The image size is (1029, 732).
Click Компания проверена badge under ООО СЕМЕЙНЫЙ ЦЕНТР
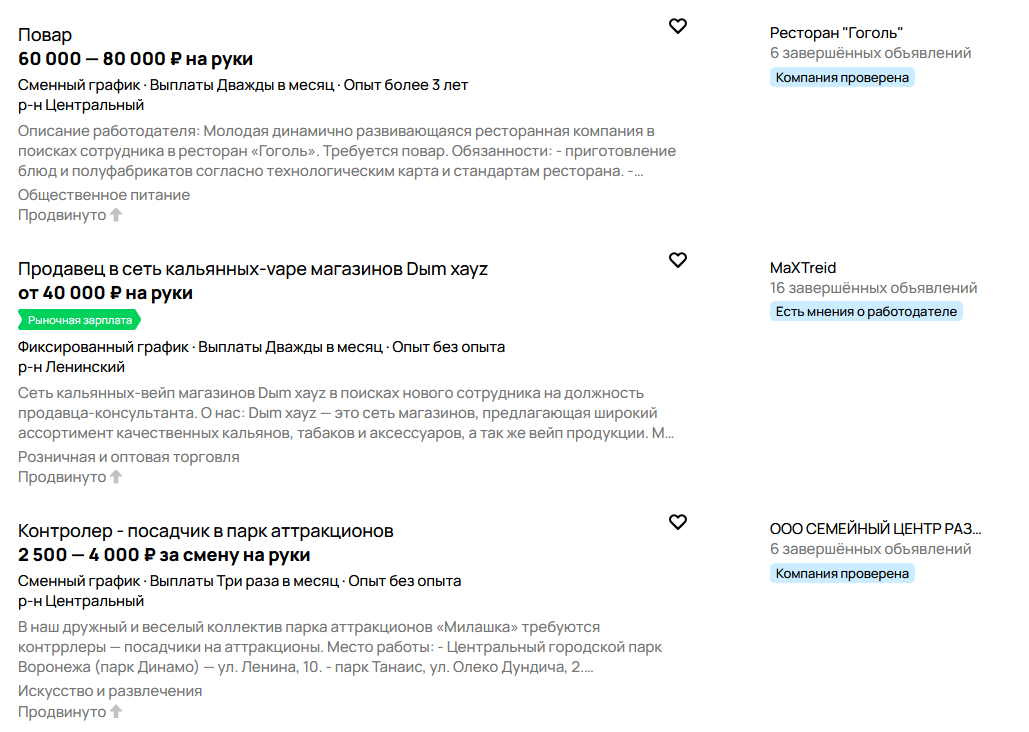[842, 573]
